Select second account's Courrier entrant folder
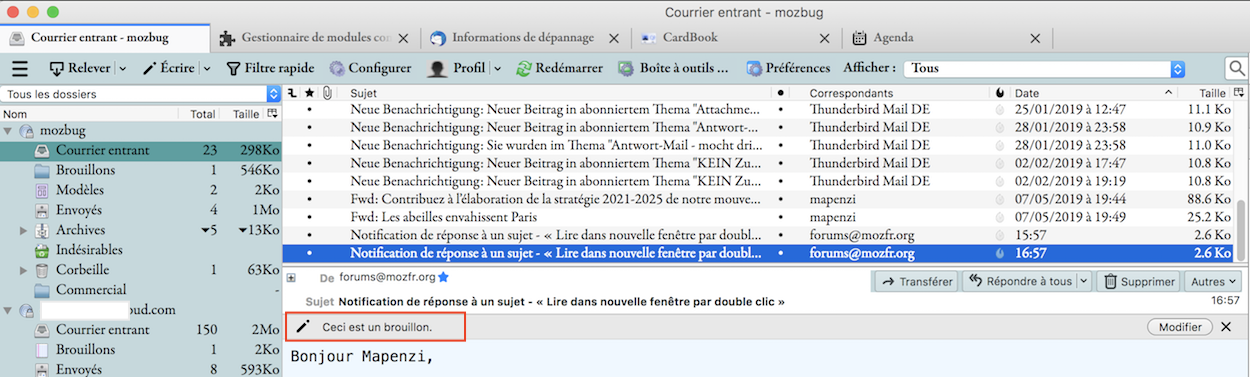Screen dimensions: 1250x377 tap(141, 330)
